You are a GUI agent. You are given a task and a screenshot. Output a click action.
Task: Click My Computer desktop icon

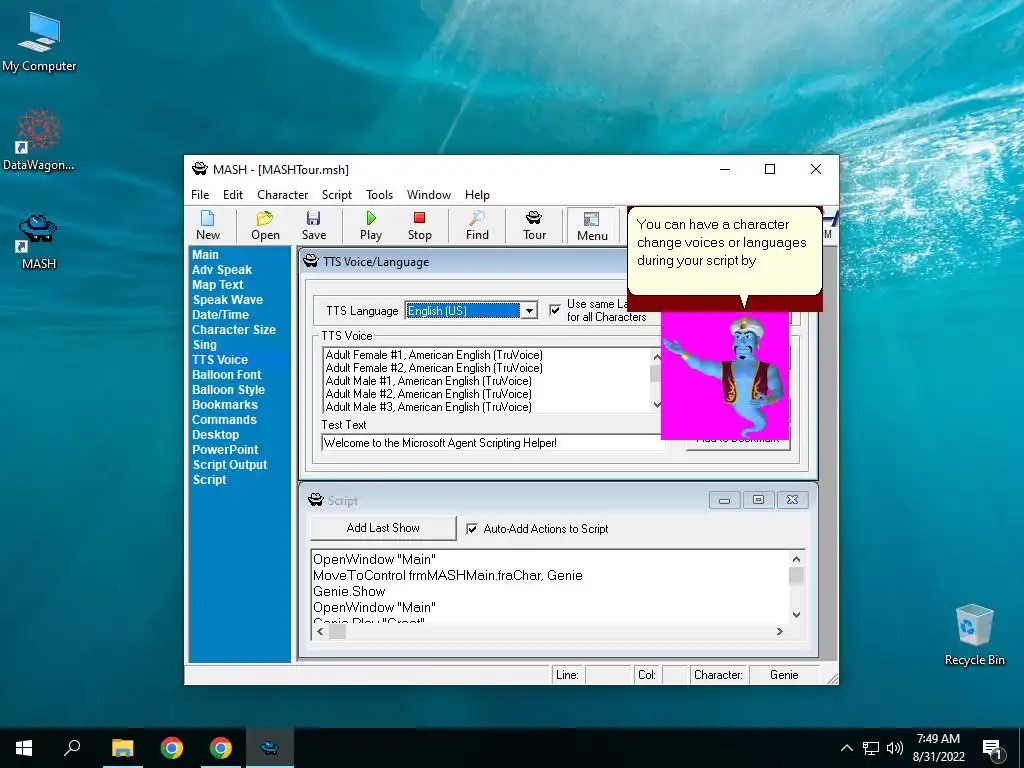click(39, 42)
